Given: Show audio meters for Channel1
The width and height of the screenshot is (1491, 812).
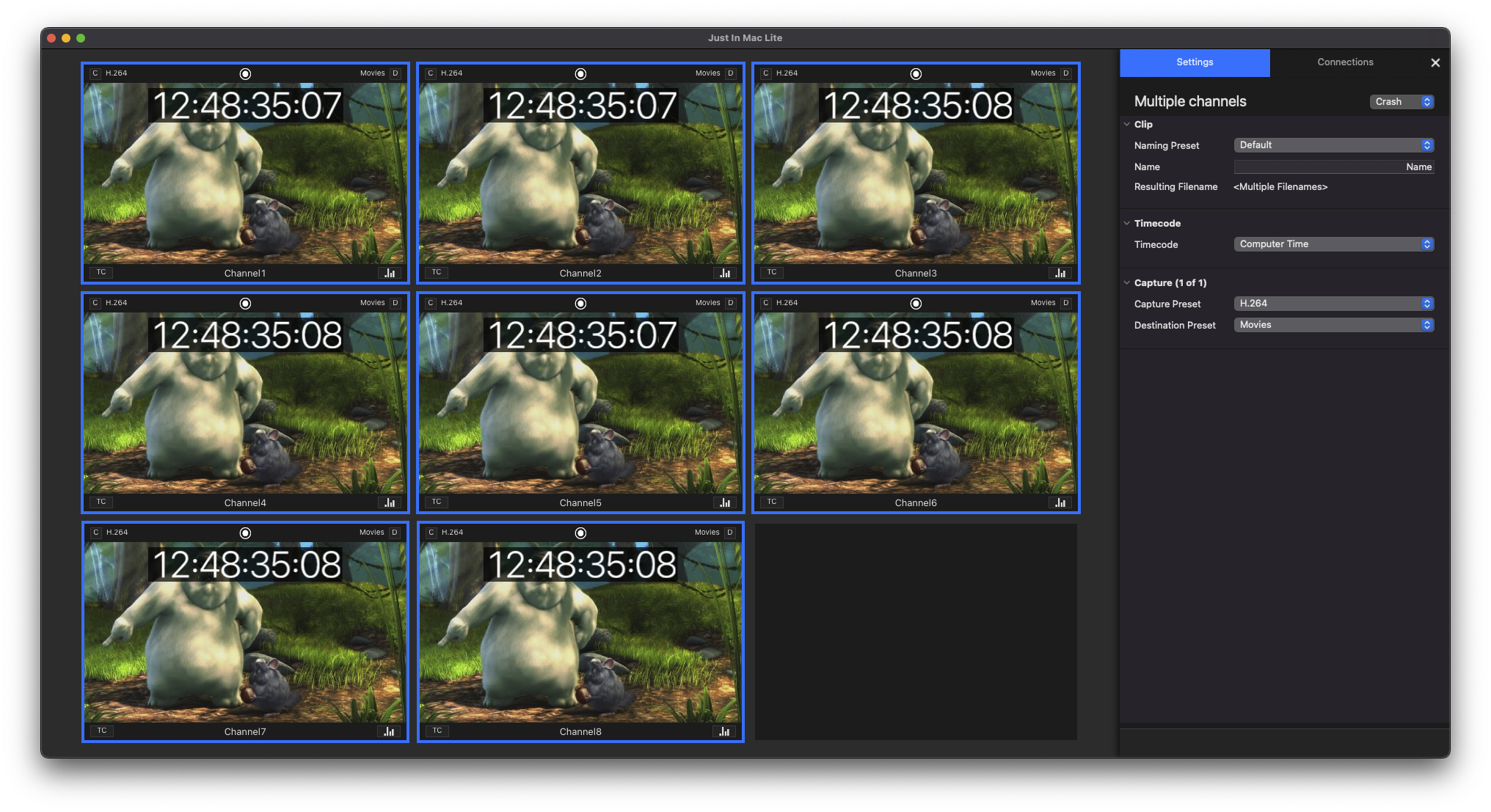Looking at the screenshot, I should (x=390, y=273).
